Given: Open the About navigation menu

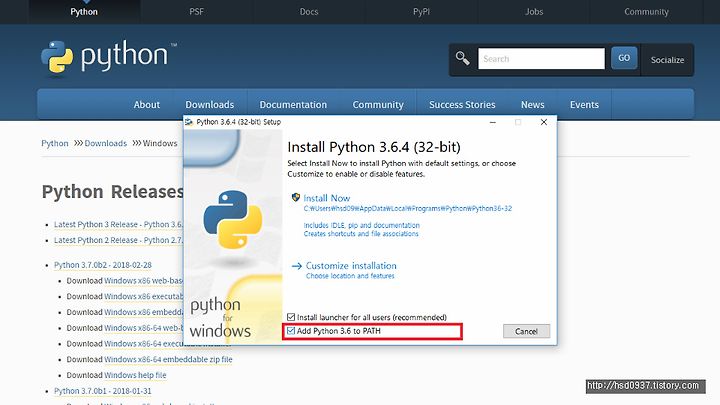Looking at the screenshot, I should pos(147,105).
